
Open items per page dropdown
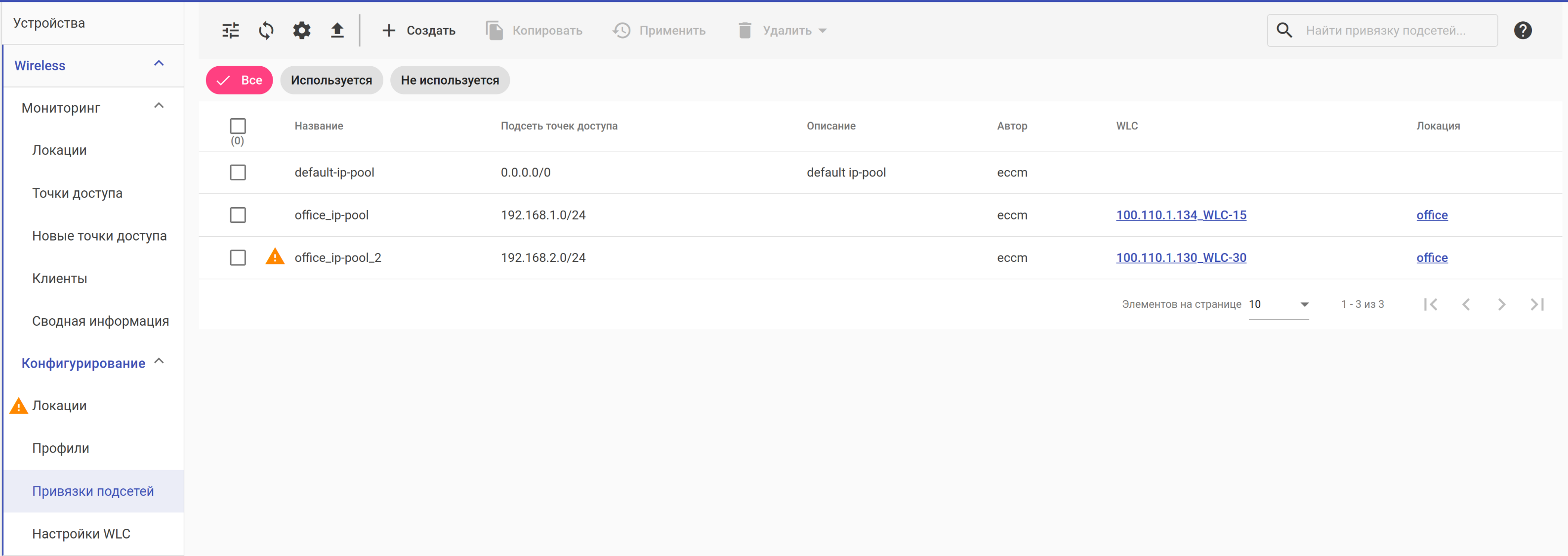[1279, 304]
